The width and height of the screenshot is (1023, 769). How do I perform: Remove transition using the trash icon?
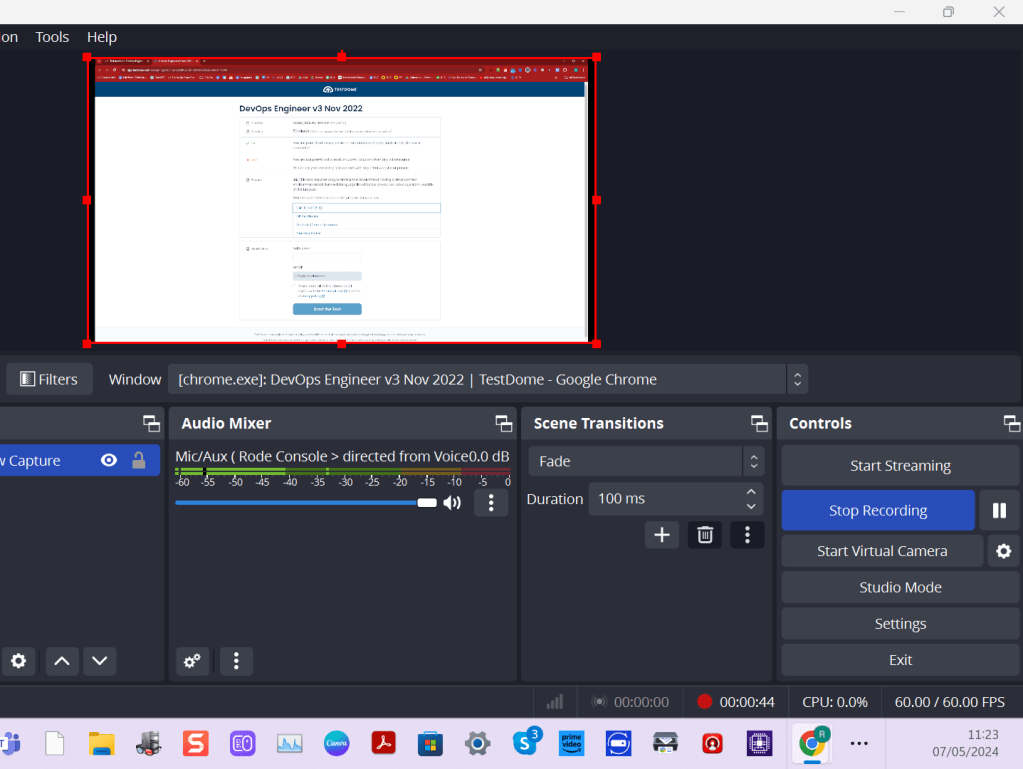point(705,535)
